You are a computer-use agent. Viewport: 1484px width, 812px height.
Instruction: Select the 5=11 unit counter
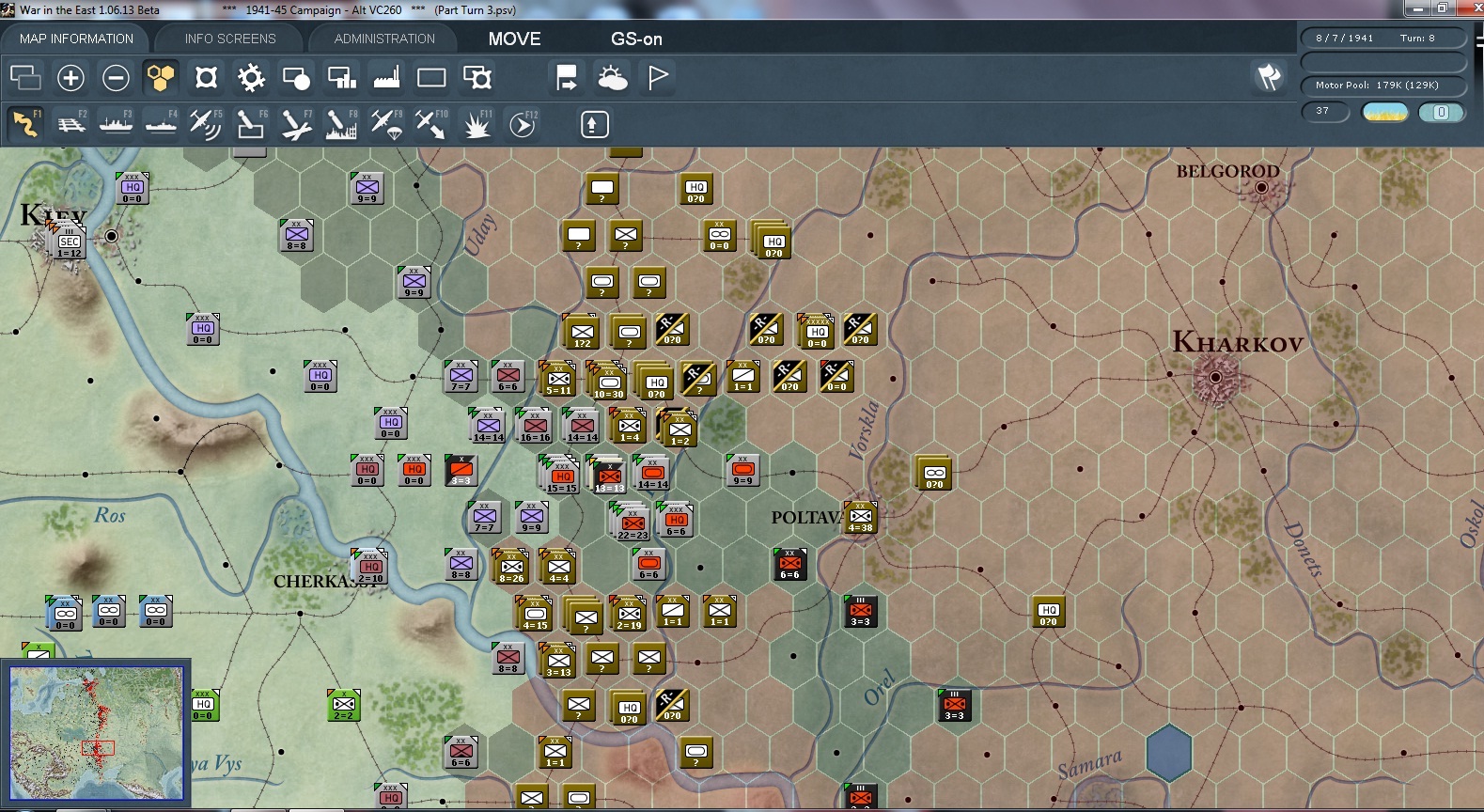pyautogui.click(x=558, y=379)
